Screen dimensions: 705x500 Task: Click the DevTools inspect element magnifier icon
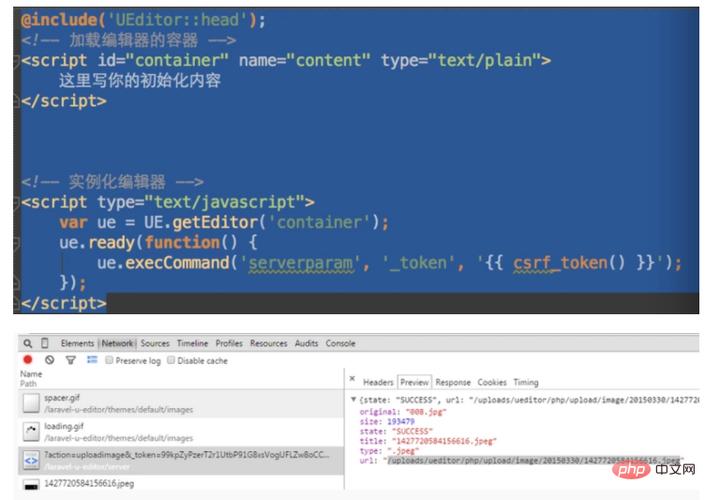(28, 344)
